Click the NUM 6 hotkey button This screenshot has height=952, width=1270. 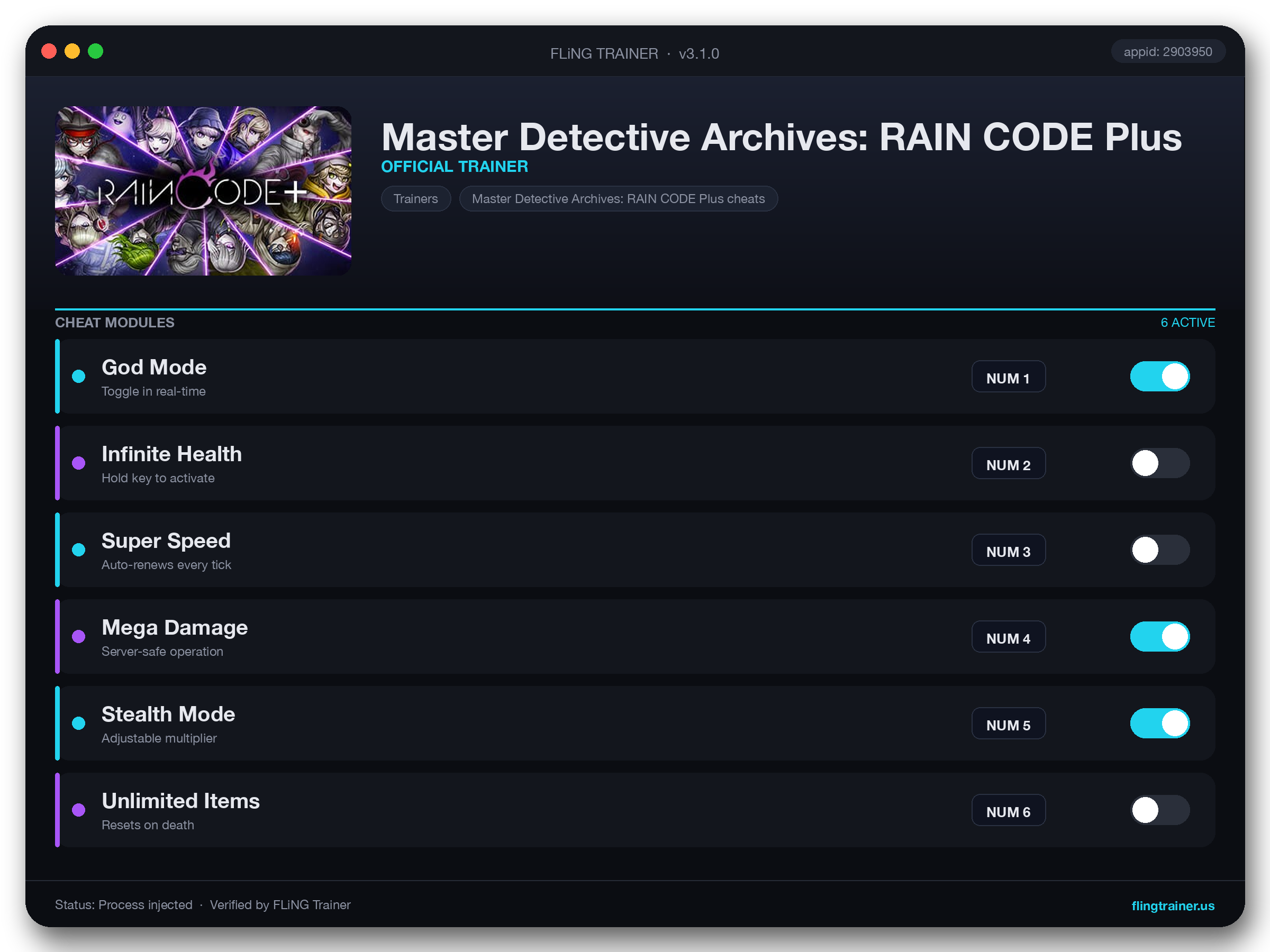tap(1008, 810)
